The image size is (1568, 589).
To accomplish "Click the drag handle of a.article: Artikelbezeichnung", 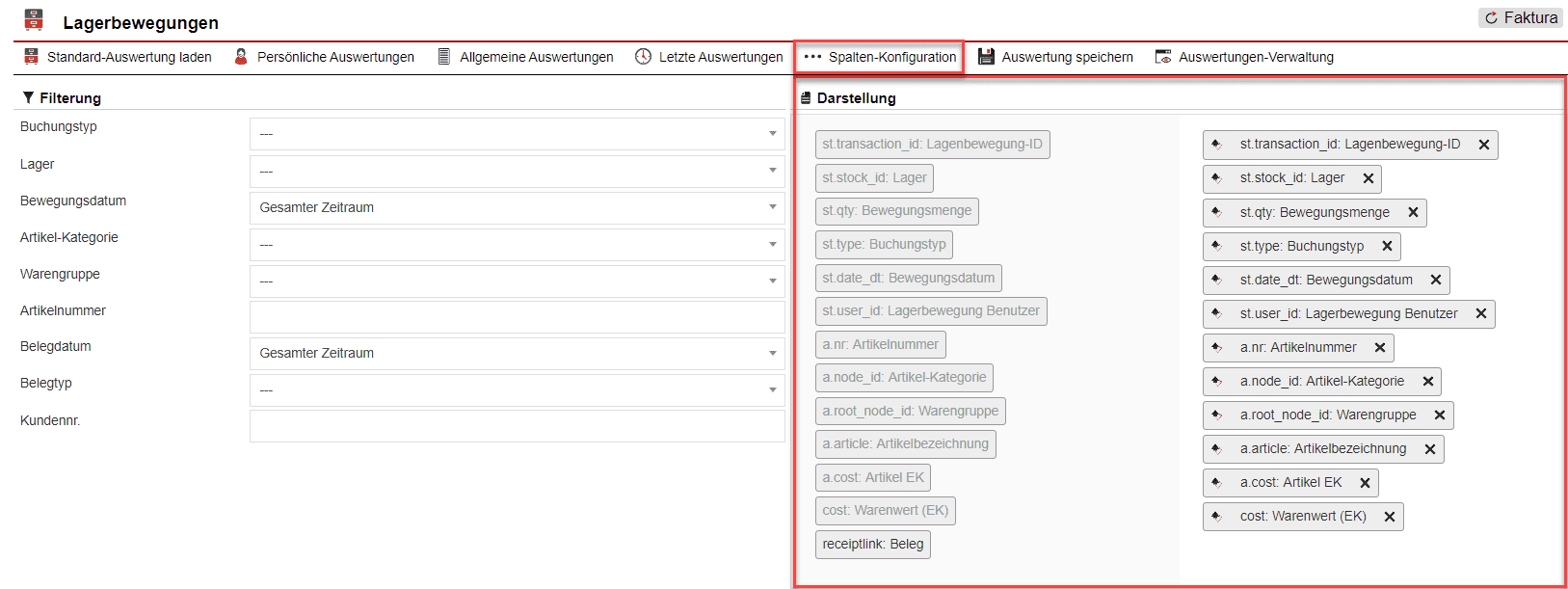I will pyautogui.click(x=1217, y=448).
